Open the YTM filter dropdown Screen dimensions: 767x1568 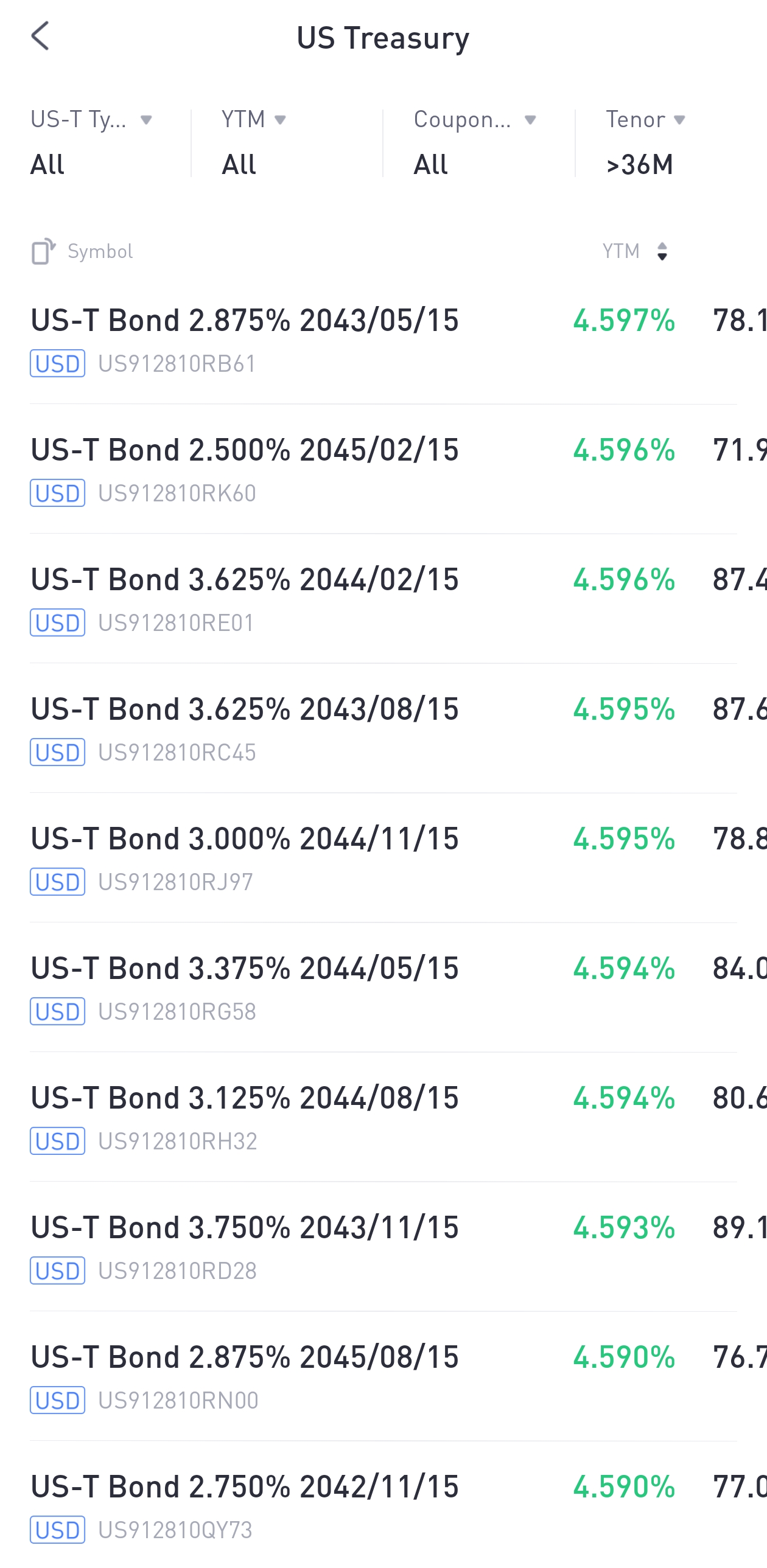(x=253, y=141)
